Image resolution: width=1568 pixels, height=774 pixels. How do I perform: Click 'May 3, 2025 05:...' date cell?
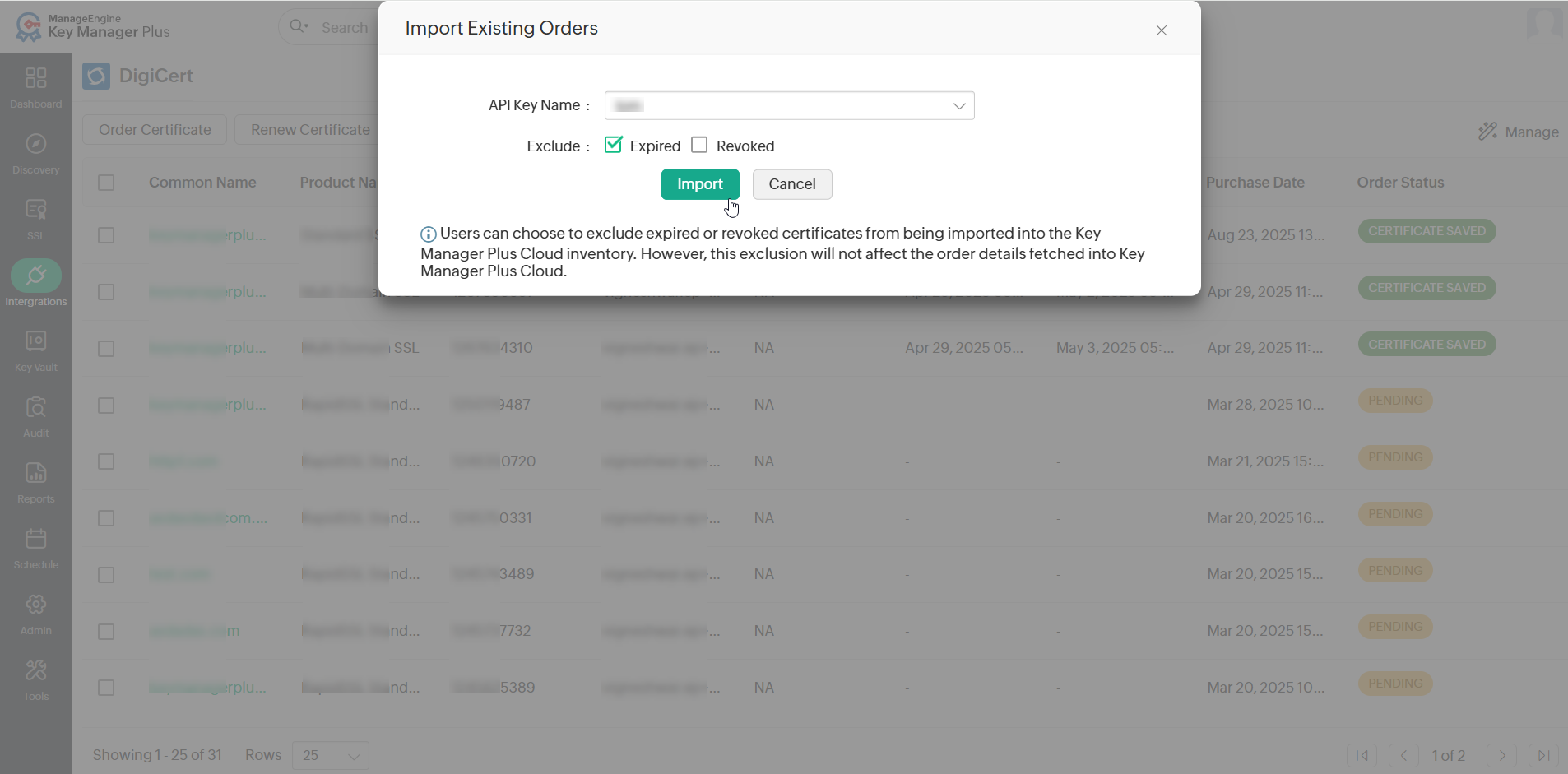1115,348
